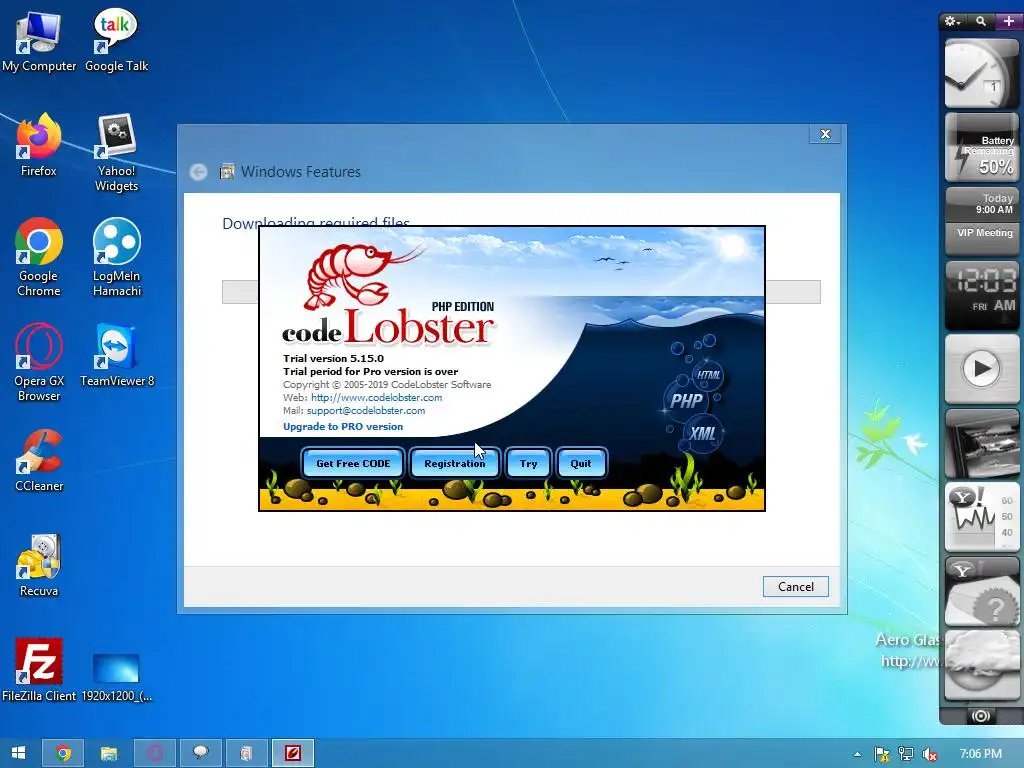
Task: Open widget dock settings gear menu
Action: (952, 22)
